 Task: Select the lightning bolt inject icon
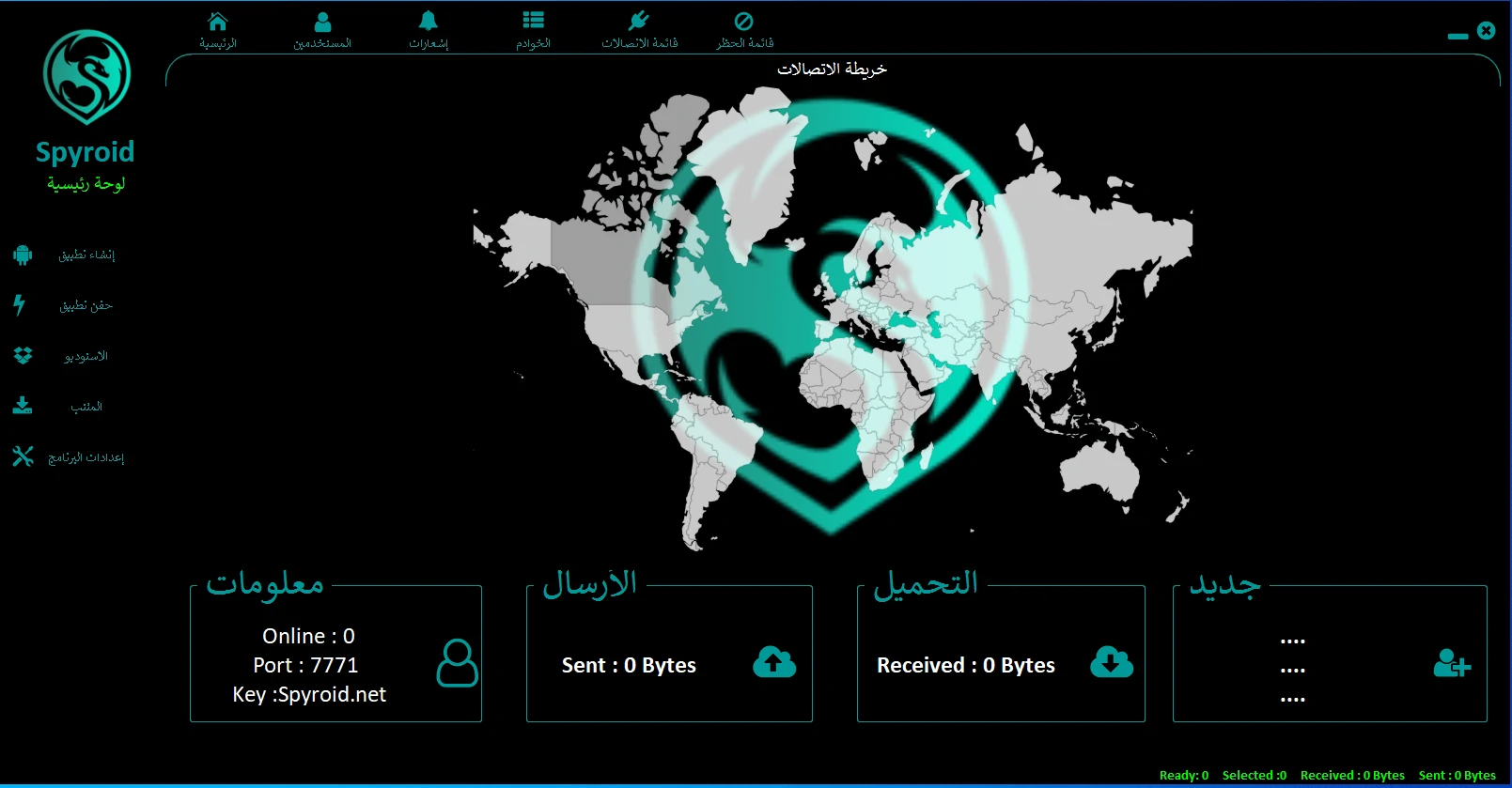click(20, 305)
